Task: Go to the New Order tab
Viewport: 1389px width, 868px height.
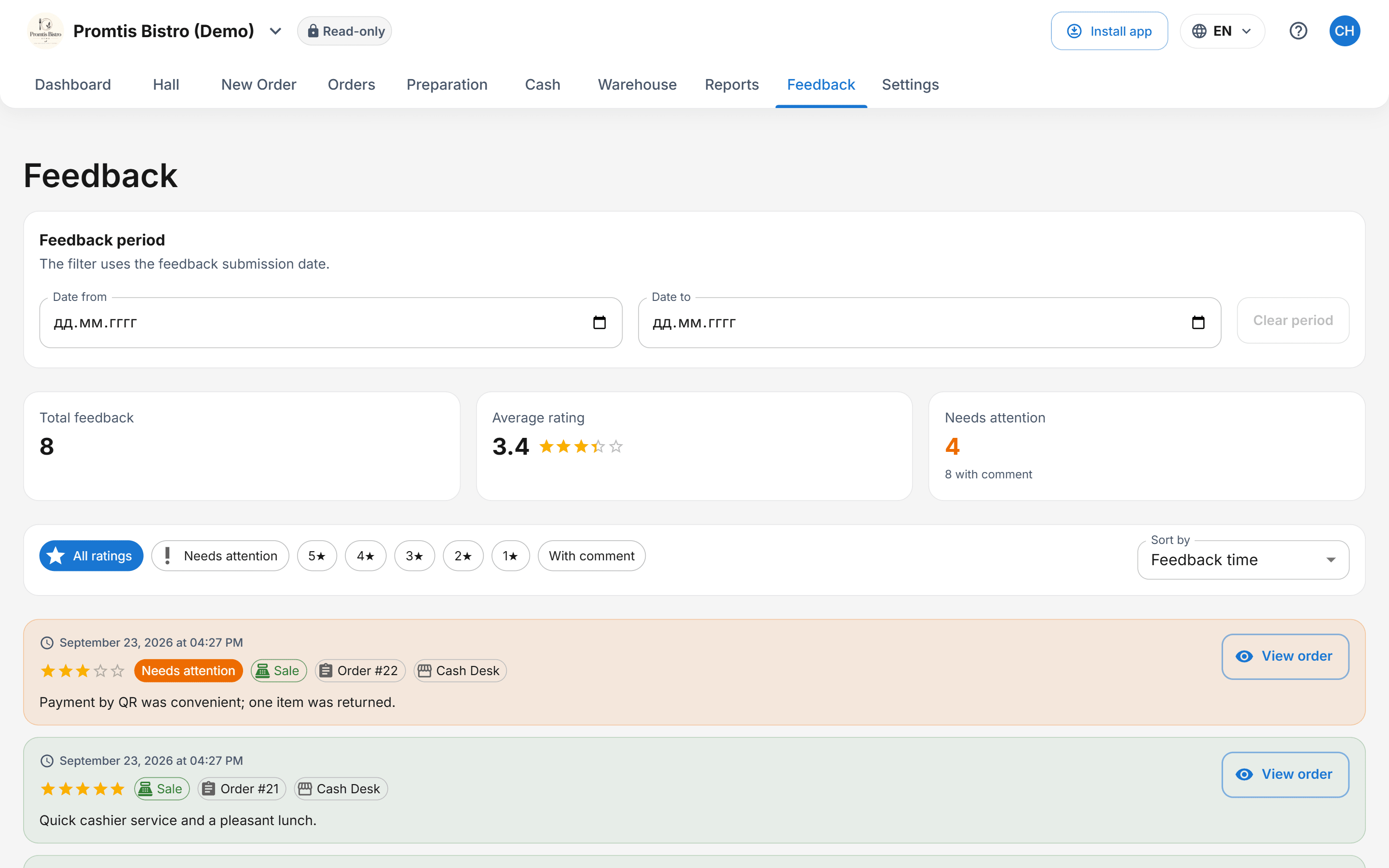Action: tap(259, 84)
